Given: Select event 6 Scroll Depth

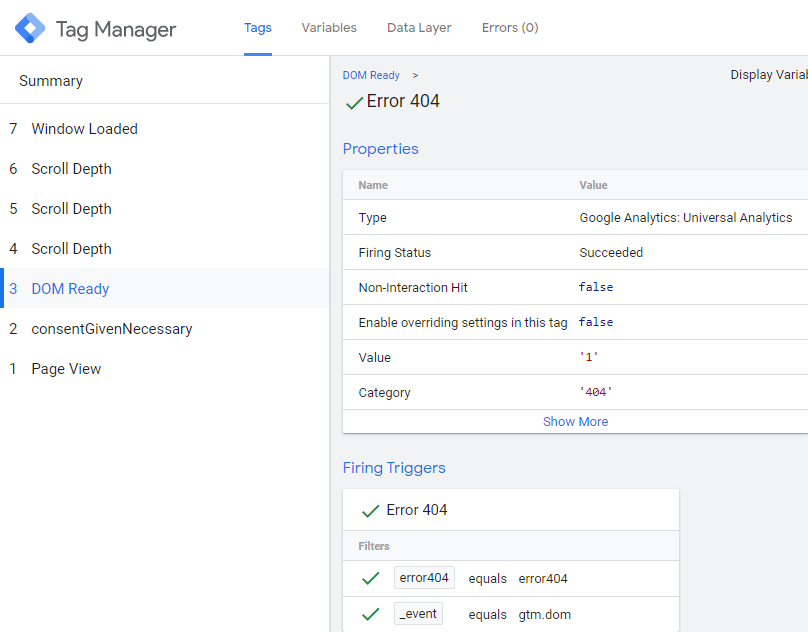Looking at the screenshot, I should click(164, 169).
